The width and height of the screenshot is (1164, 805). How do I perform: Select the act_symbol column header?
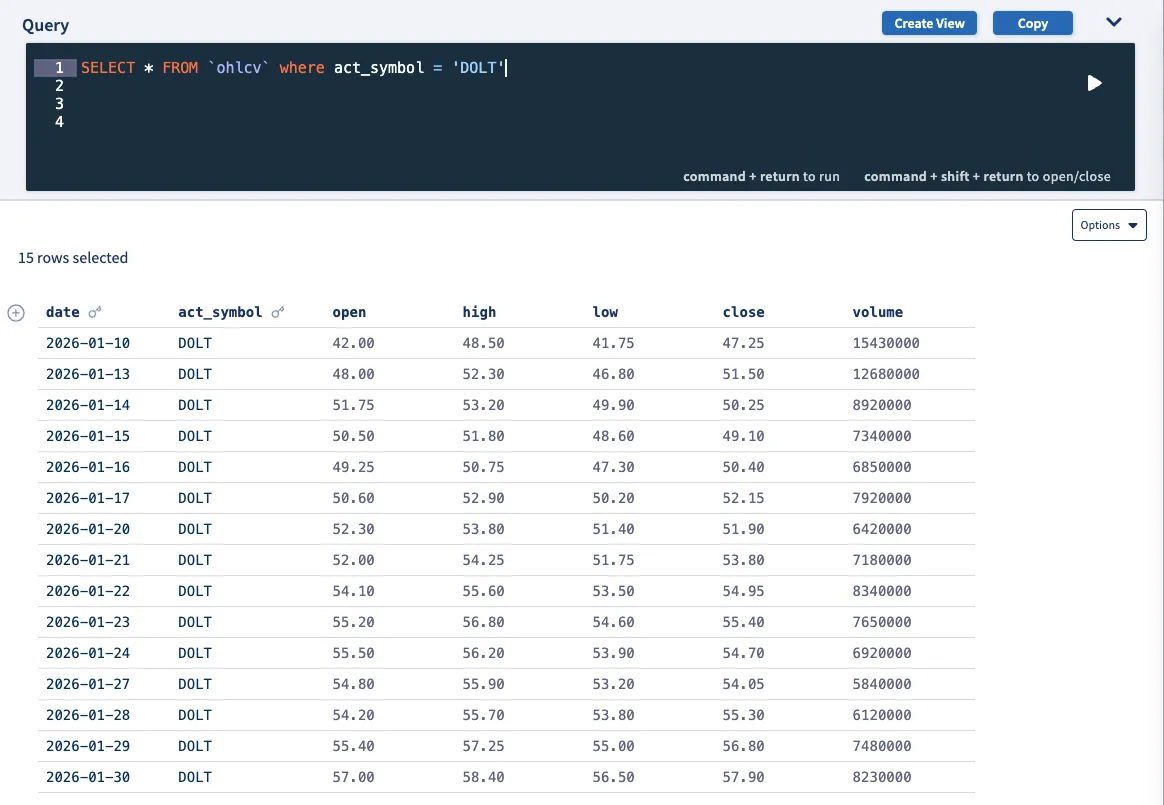coord(218,311)
